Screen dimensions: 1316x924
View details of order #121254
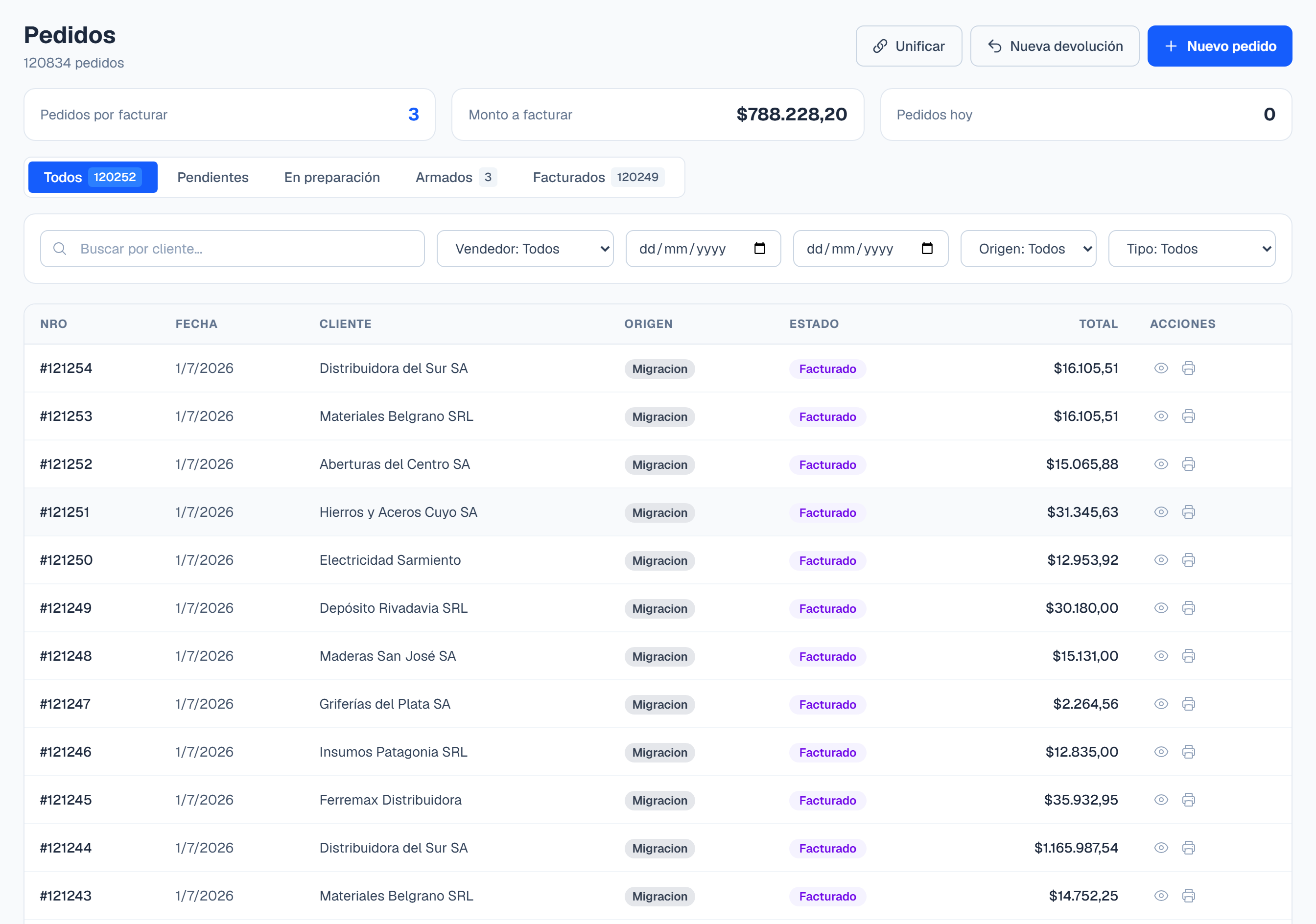point(1161,369)
